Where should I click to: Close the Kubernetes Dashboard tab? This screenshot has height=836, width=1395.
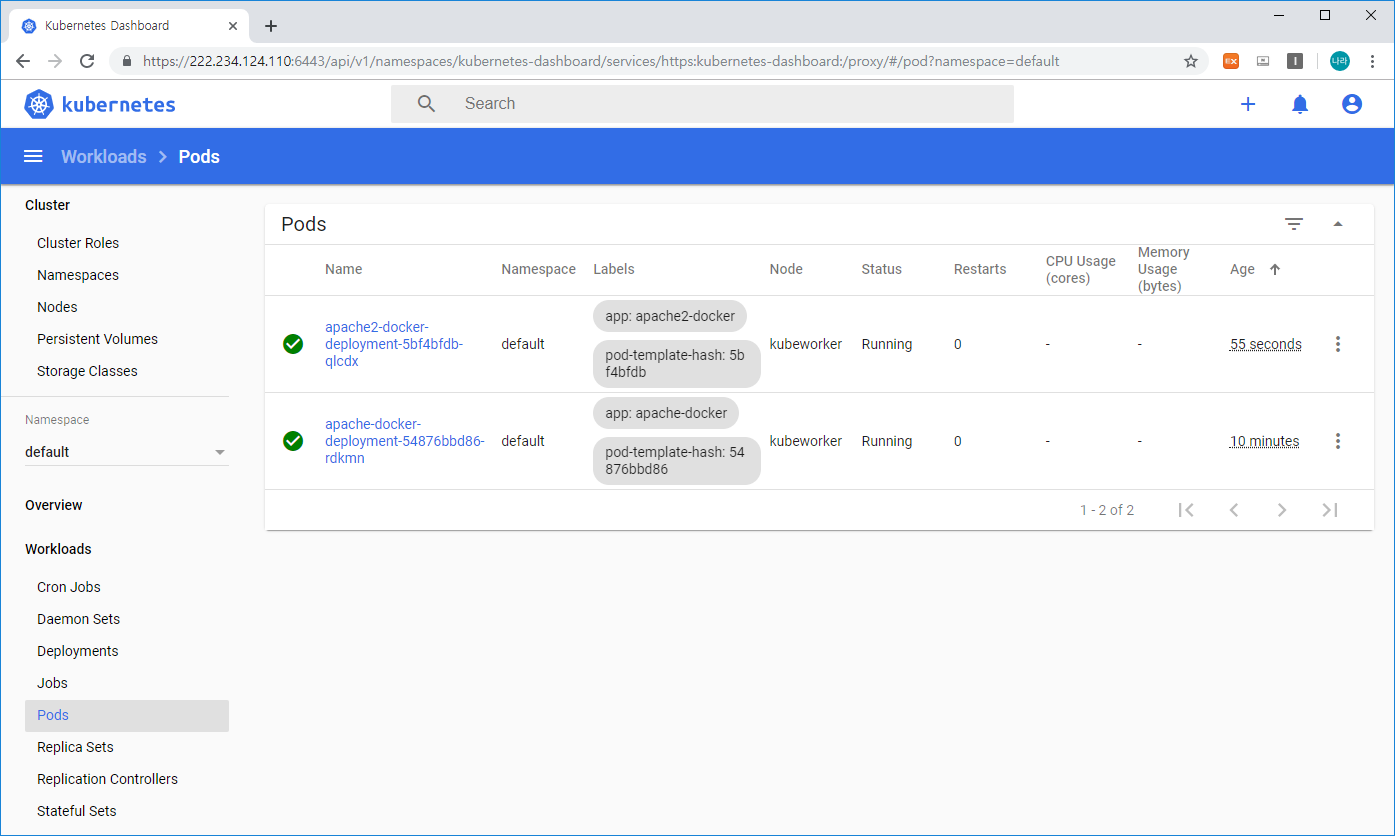(x=231, y=26)
